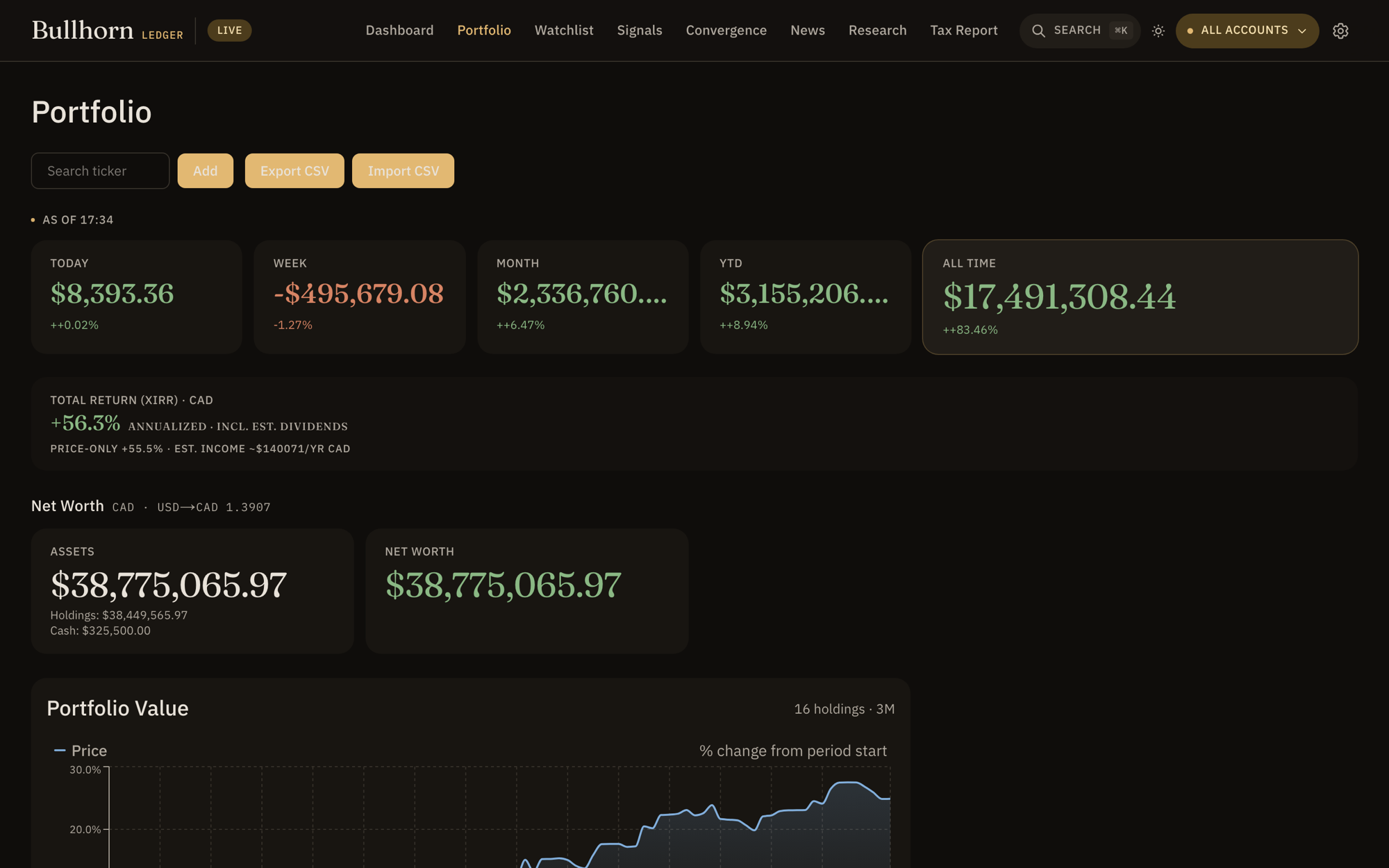Viewport: 1389px width, 868px height.
Task: Click the ⌘K shortcut badge
Action: (1121, 31)
